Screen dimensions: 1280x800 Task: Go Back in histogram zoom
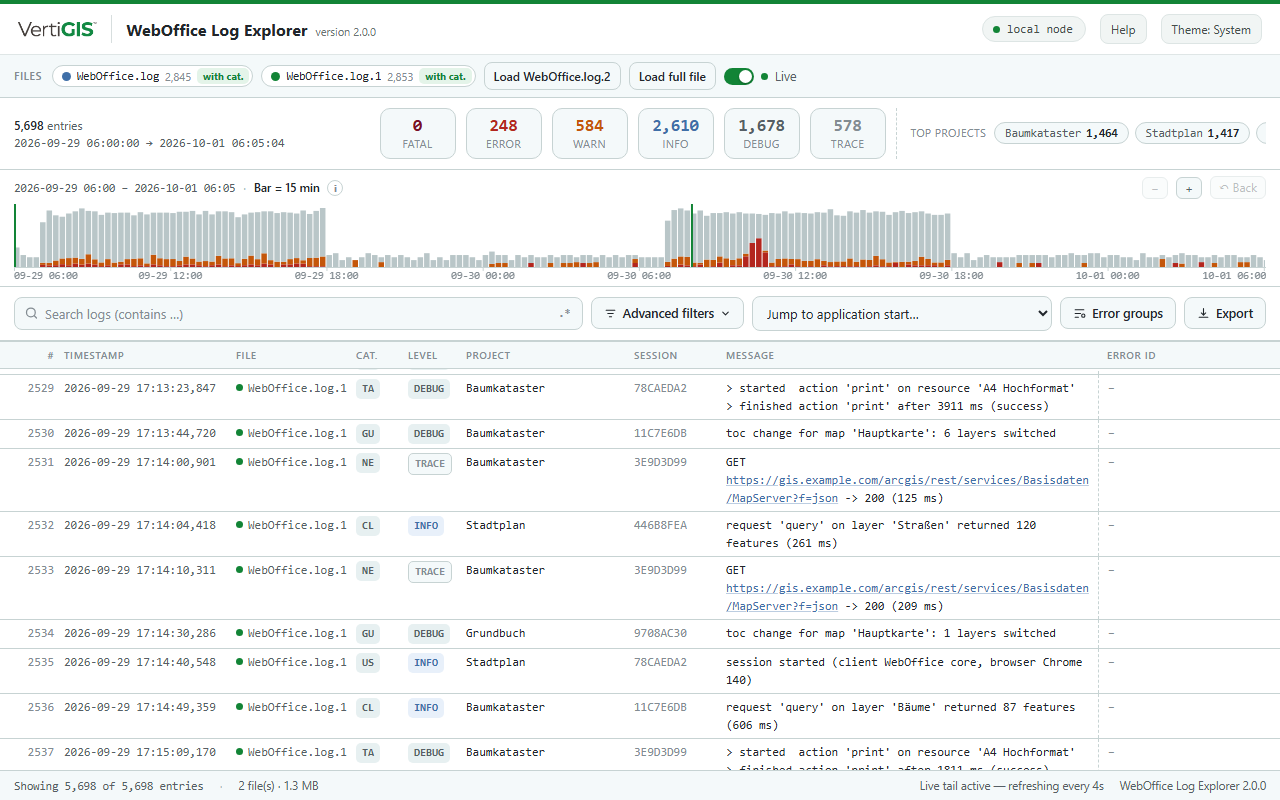1238,188
